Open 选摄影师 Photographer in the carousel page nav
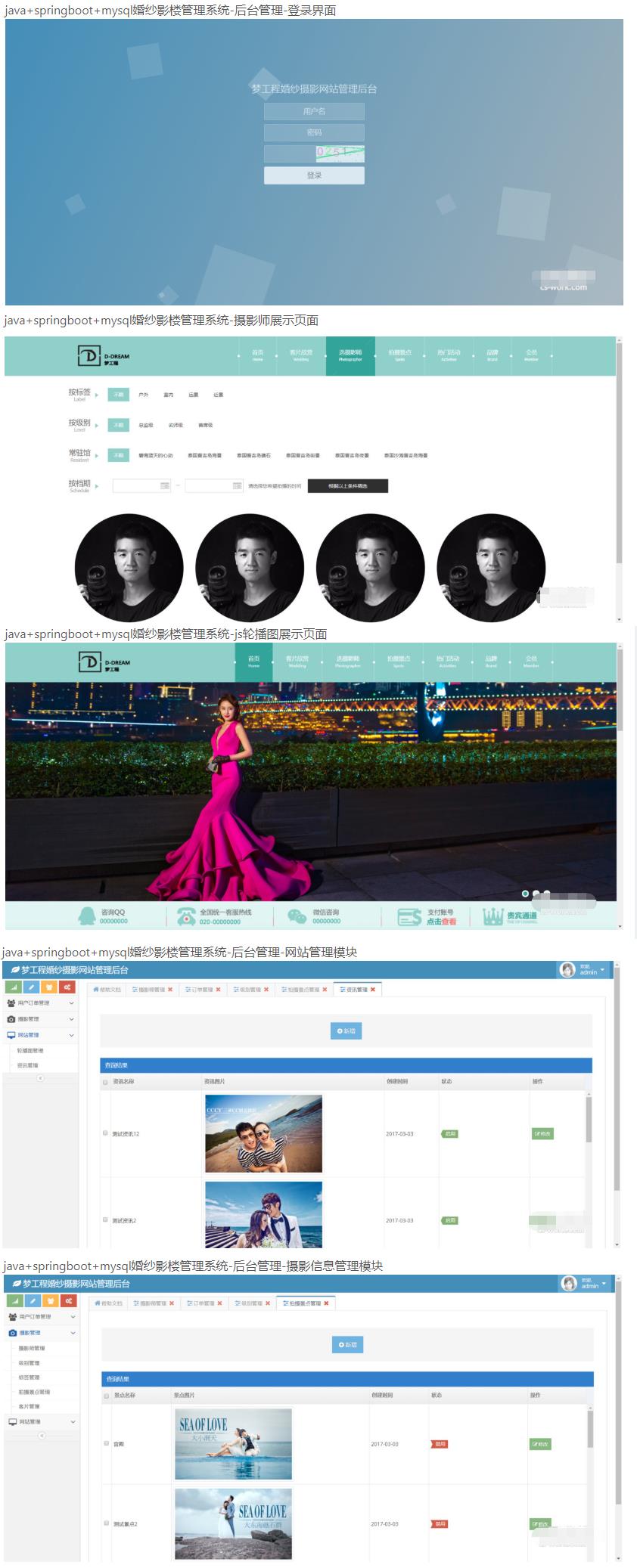Image resolution: width=637 pixels, height=1568 pixels. 348,662
